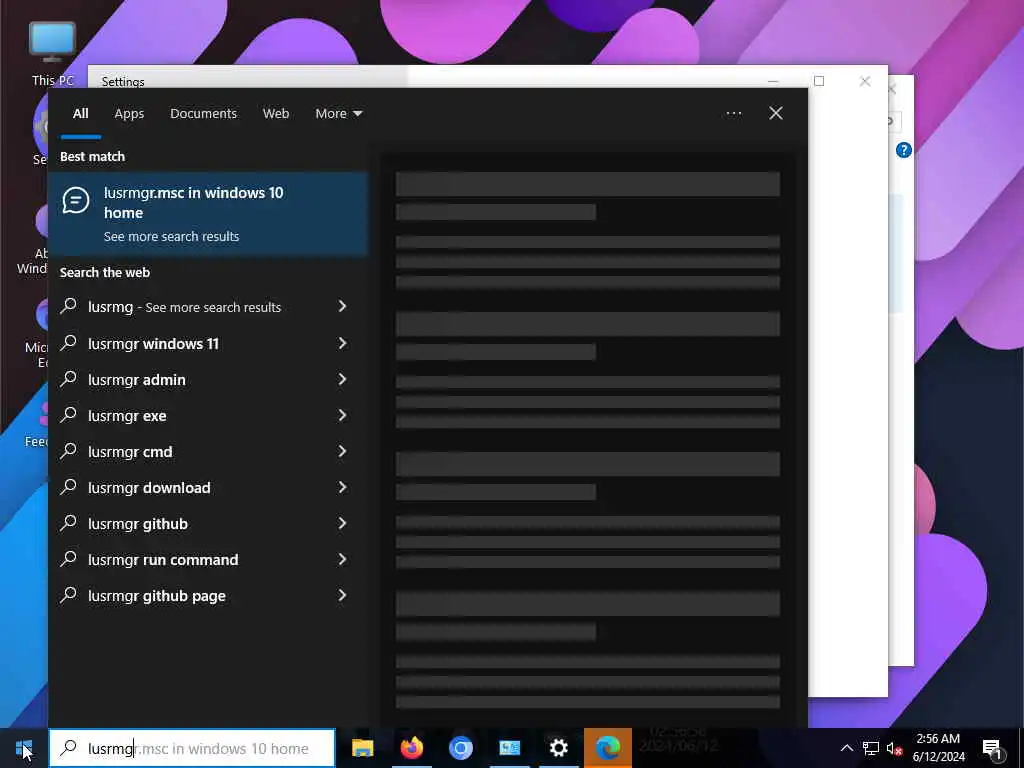Viewport: 1024px width, 768px height.
Task: Launch Firefox from the taskbar
Action: pyautogui.click(x=411, y=748)
